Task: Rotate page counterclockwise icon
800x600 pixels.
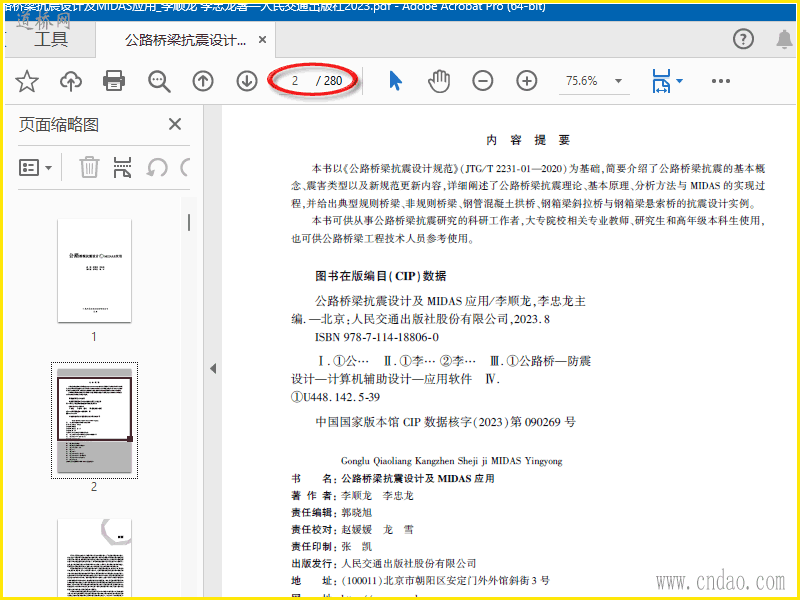Action: point(157,167)
